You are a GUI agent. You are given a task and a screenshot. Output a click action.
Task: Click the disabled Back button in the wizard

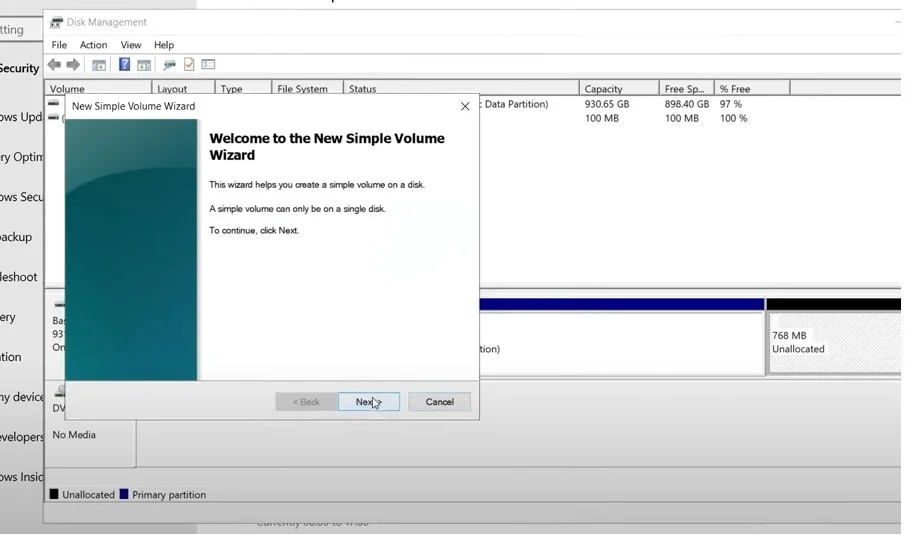[306, 402]
